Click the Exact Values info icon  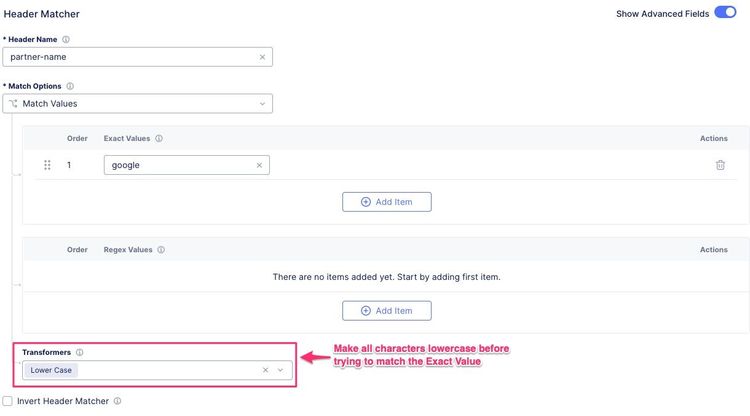[159, 139]
